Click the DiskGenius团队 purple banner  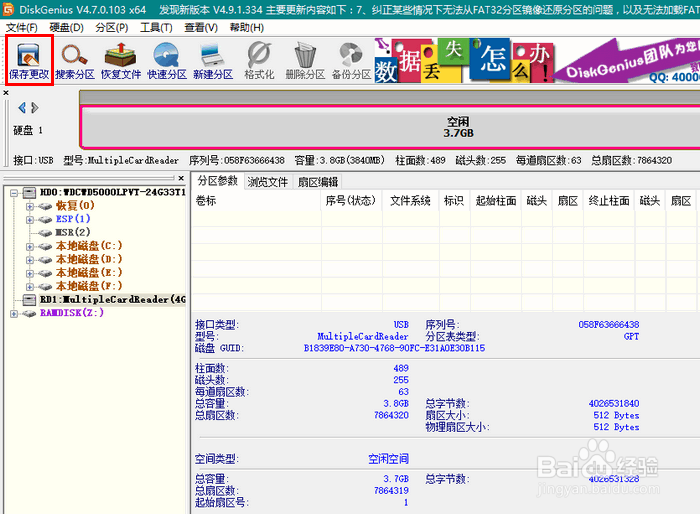click(627, 61)
